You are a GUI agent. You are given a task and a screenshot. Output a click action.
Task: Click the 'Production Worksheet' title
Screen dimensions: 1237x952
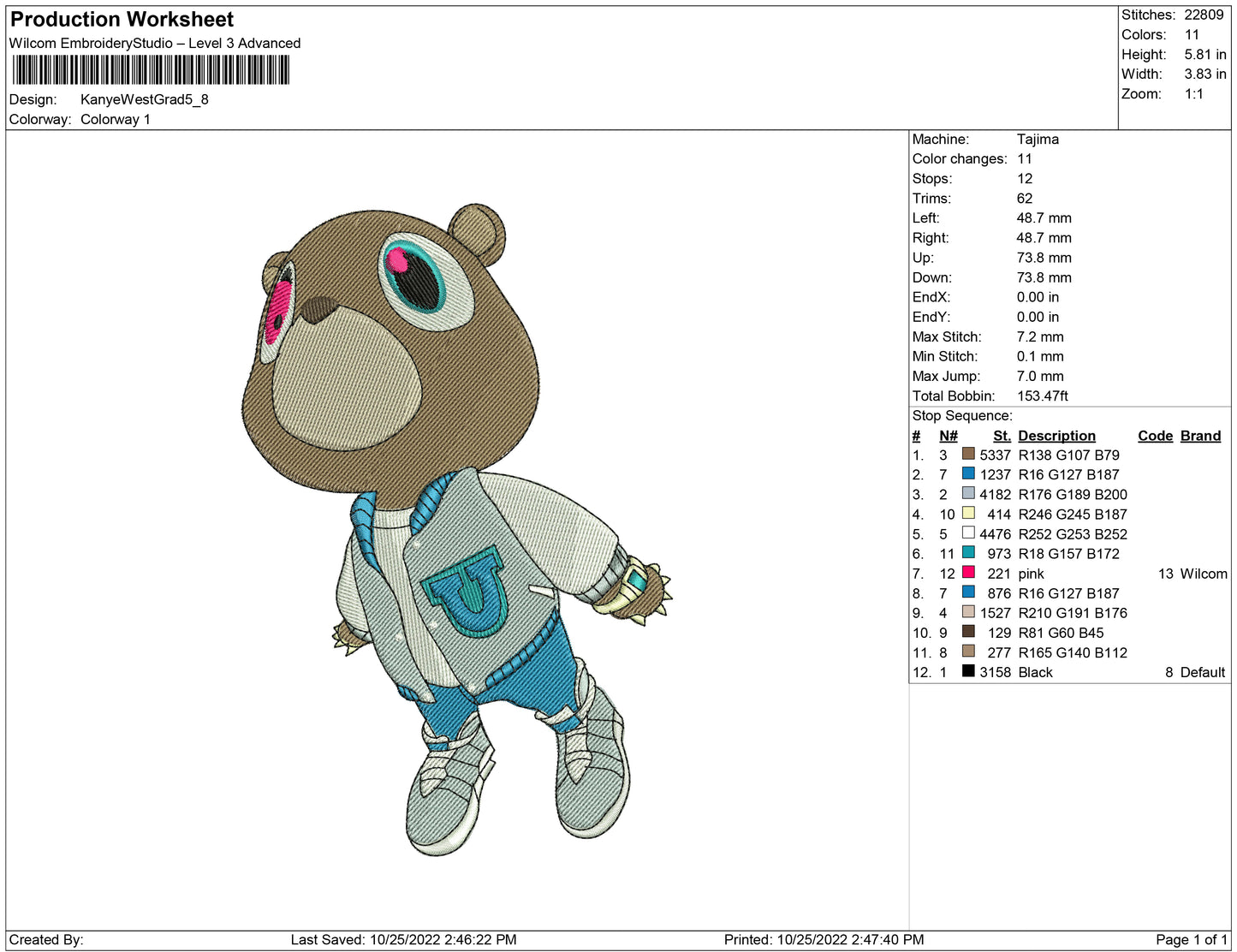point(122,20)
